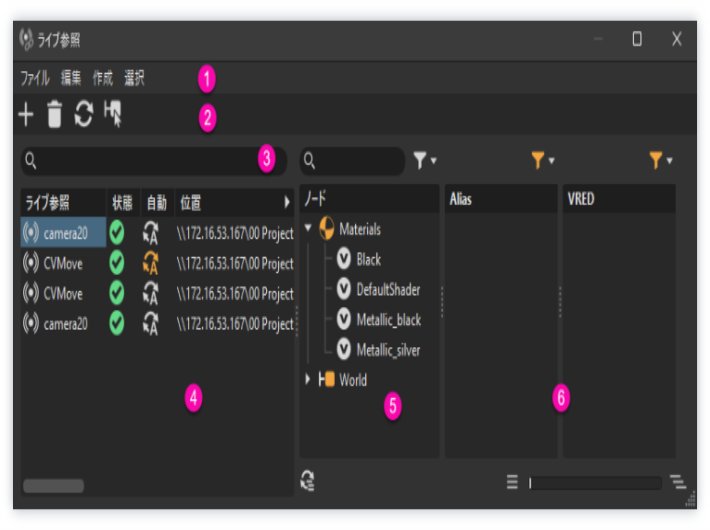Click the live reference icon beside selected camera20
710x530 pixels.
pos(31,233)
